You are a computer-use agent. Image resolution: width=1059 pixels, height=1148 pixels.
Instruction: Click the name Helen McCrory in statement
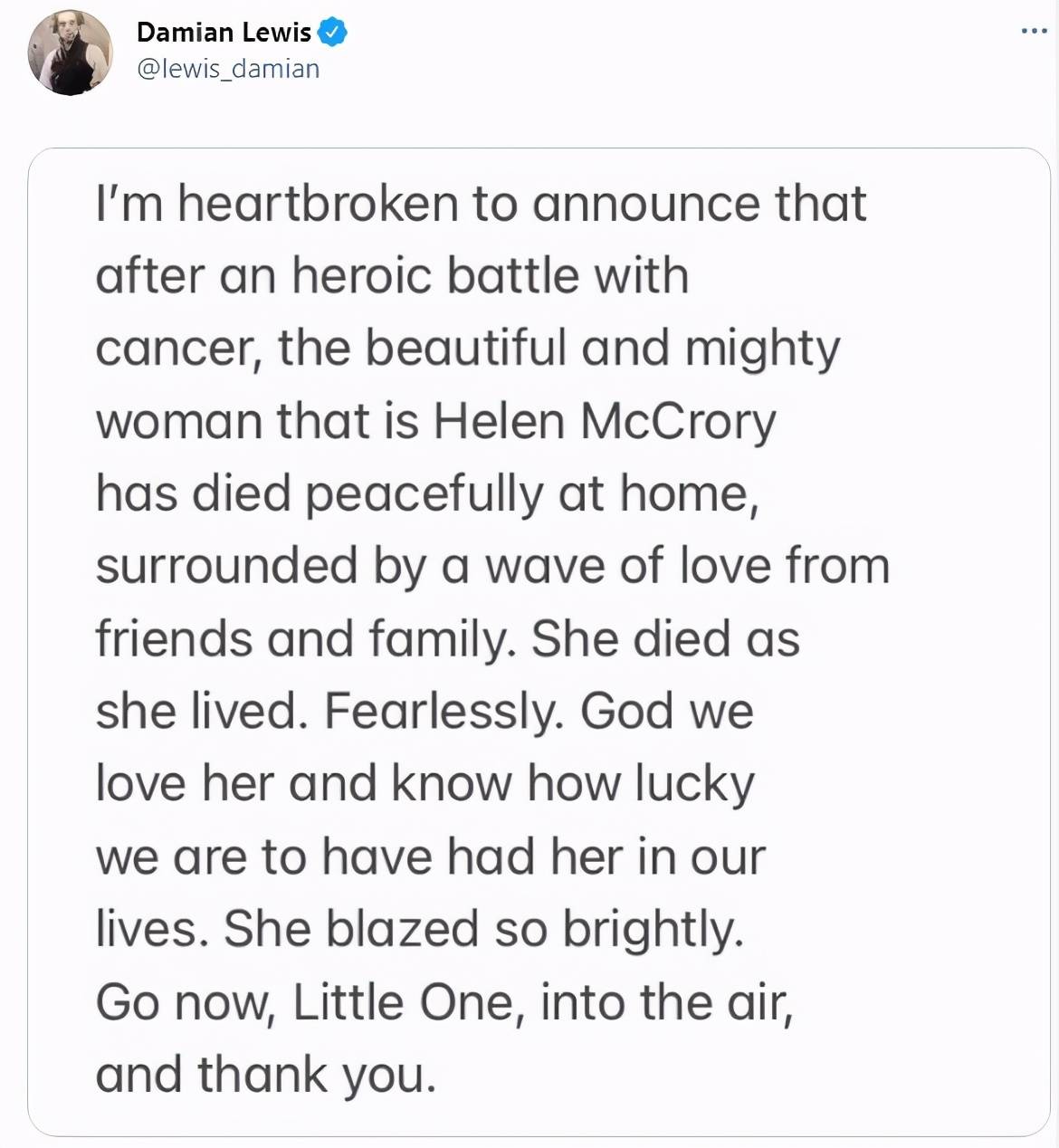(x=604, y=421)
